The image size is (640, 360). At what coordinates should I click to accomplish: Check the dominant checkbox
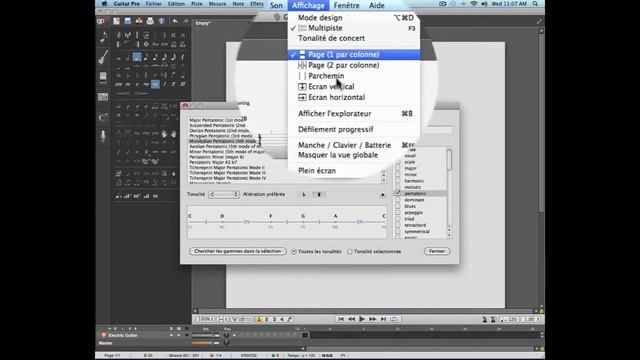click(398, 200)
